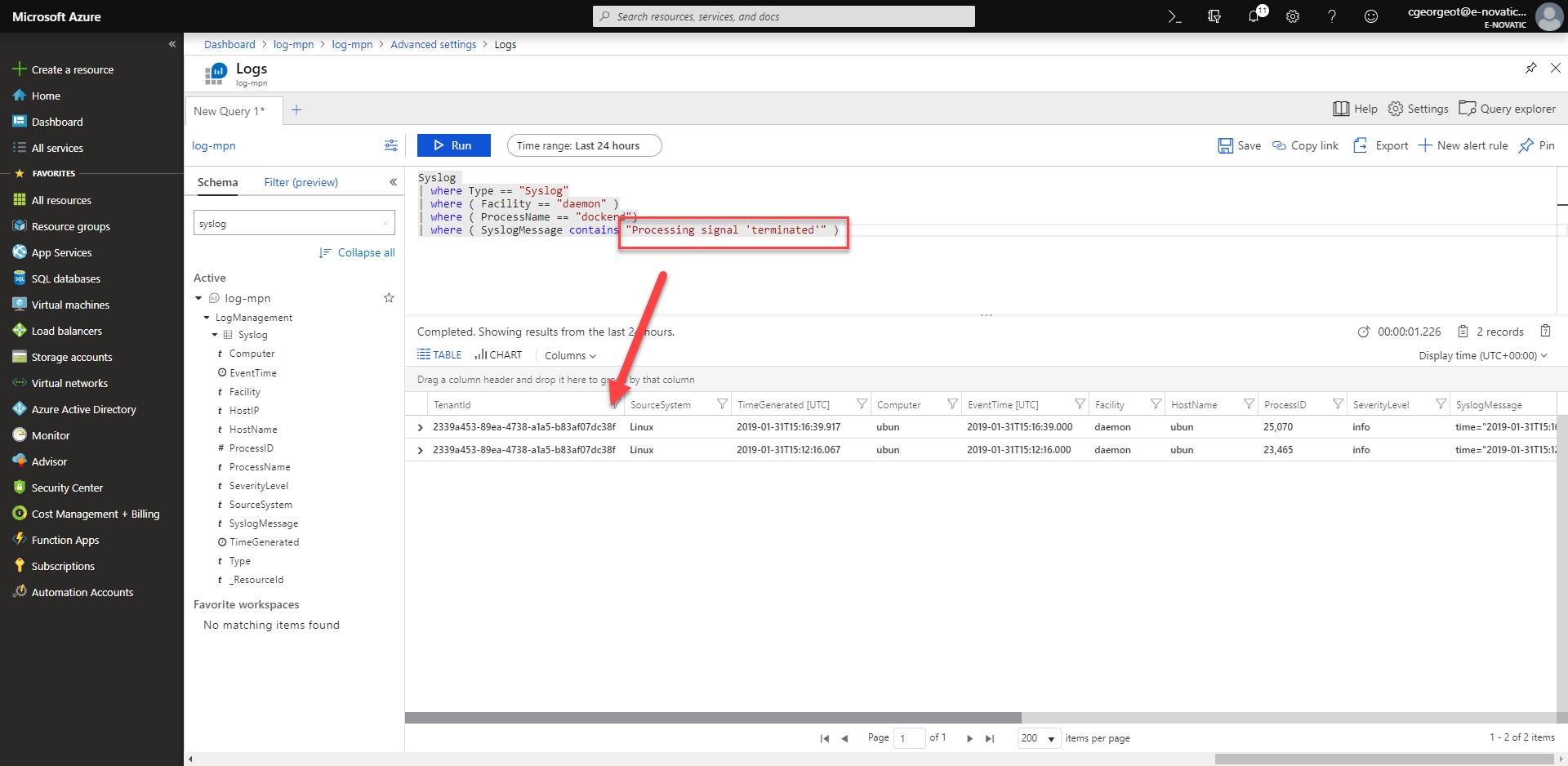Screen dimensions: 1568x766
Task: Click the Dashboard breadcrumb link
Action: point(229,44)
